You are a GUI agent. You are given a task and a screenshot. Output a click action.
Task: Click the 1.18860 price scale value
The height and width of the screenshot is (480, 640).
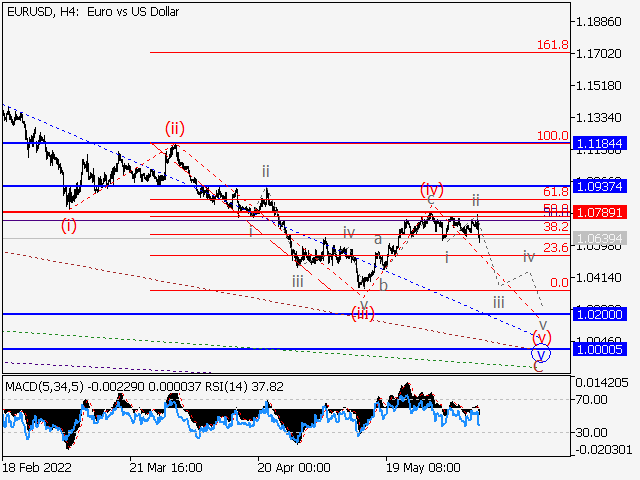[598, 21]
